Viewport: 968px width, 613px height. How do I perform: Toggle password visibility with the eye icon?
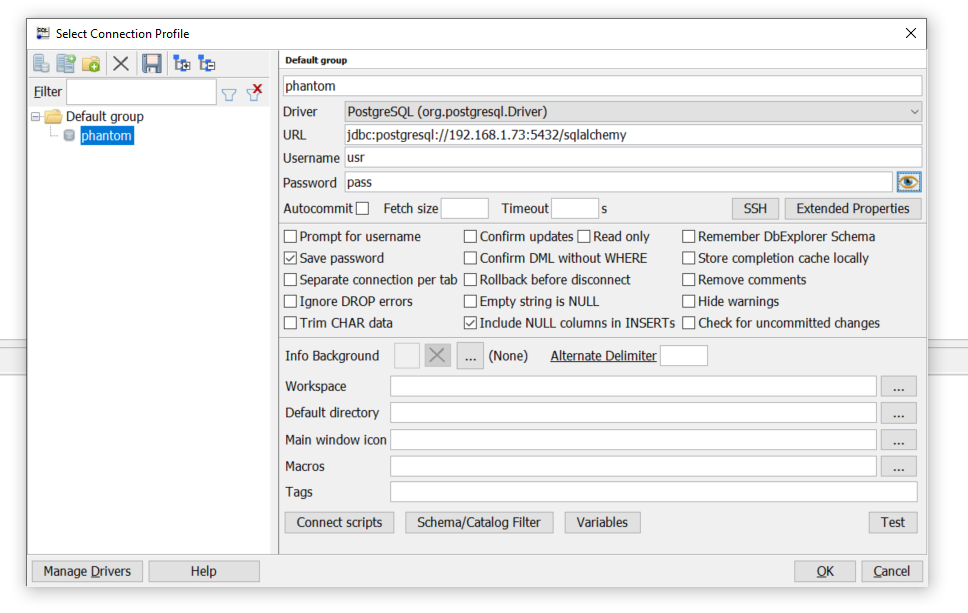click(908, 182)
